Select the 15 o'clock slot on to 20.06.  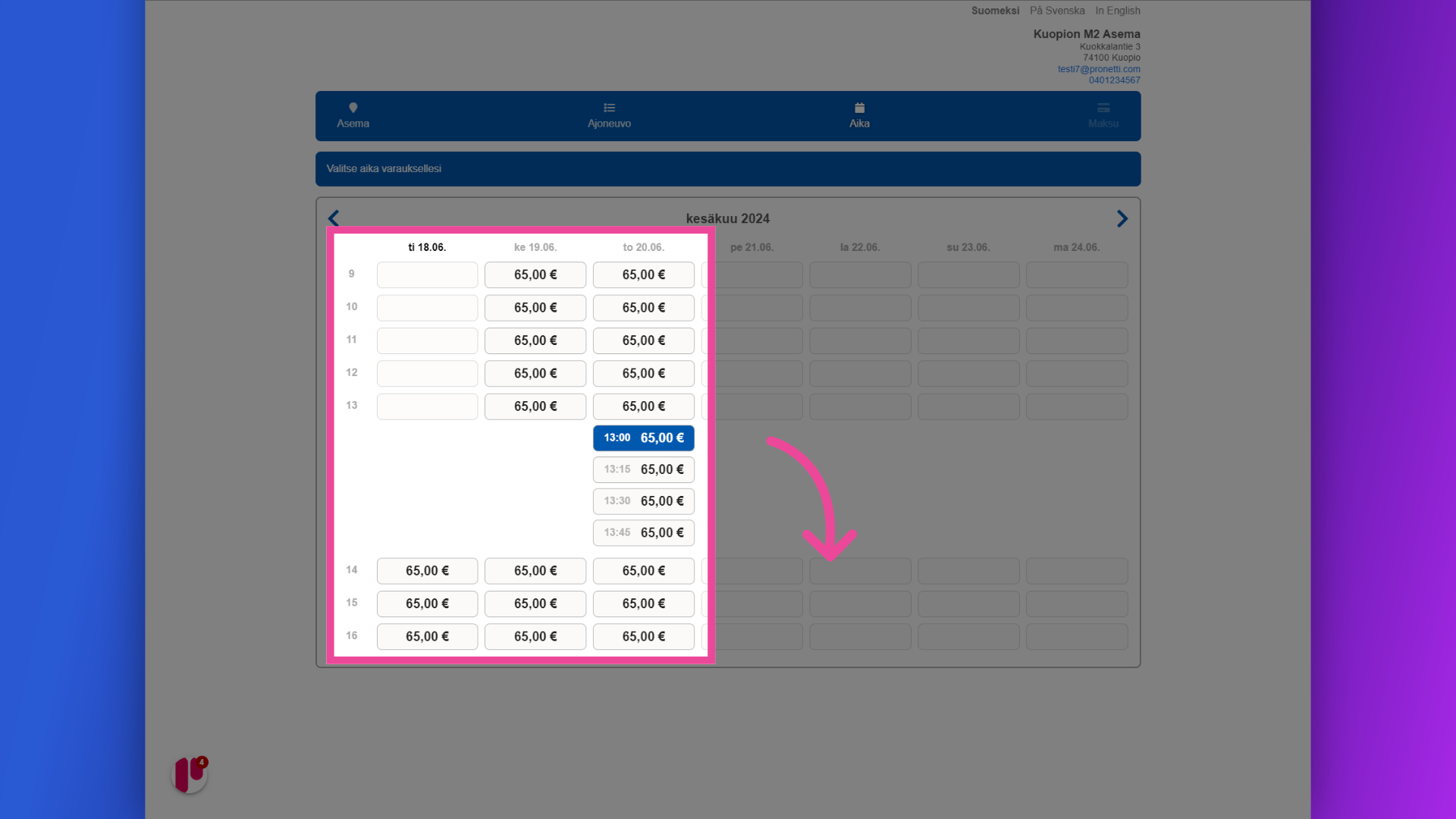[644, 604]
